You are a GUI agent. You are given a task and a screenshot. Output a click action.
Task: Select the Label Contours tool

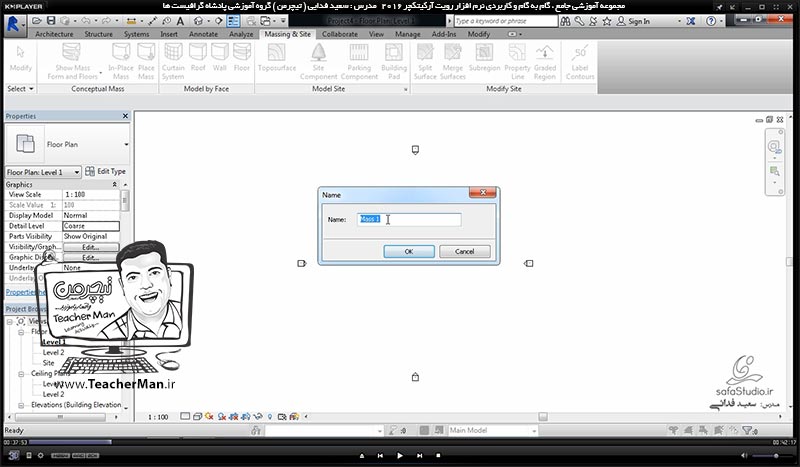pyautogui.click(x=580, y=61)
